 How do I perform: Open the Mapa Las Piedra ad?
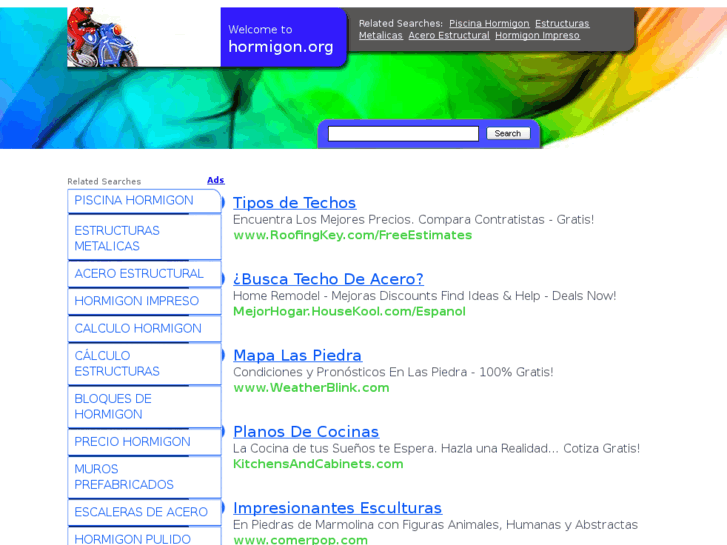click(297, 355)
